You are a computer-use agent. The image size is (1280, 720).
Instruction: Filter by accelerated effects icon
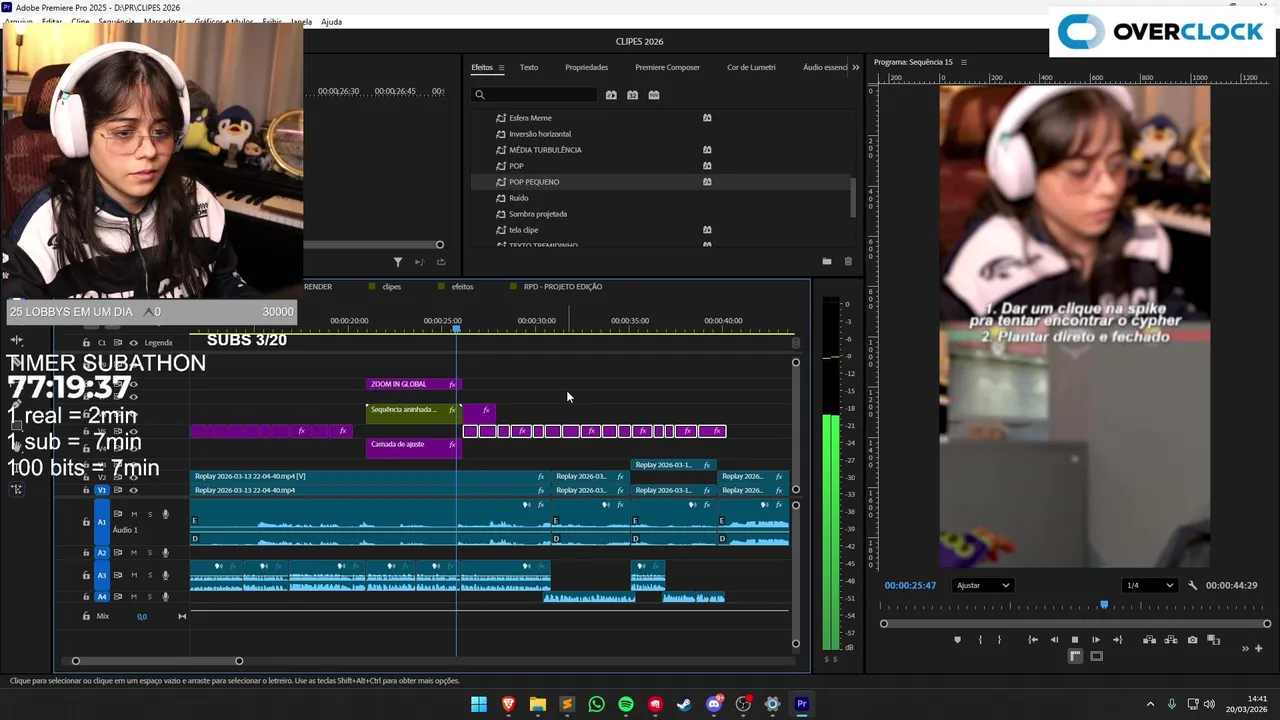pyautogui.click(x=611, y=95)
